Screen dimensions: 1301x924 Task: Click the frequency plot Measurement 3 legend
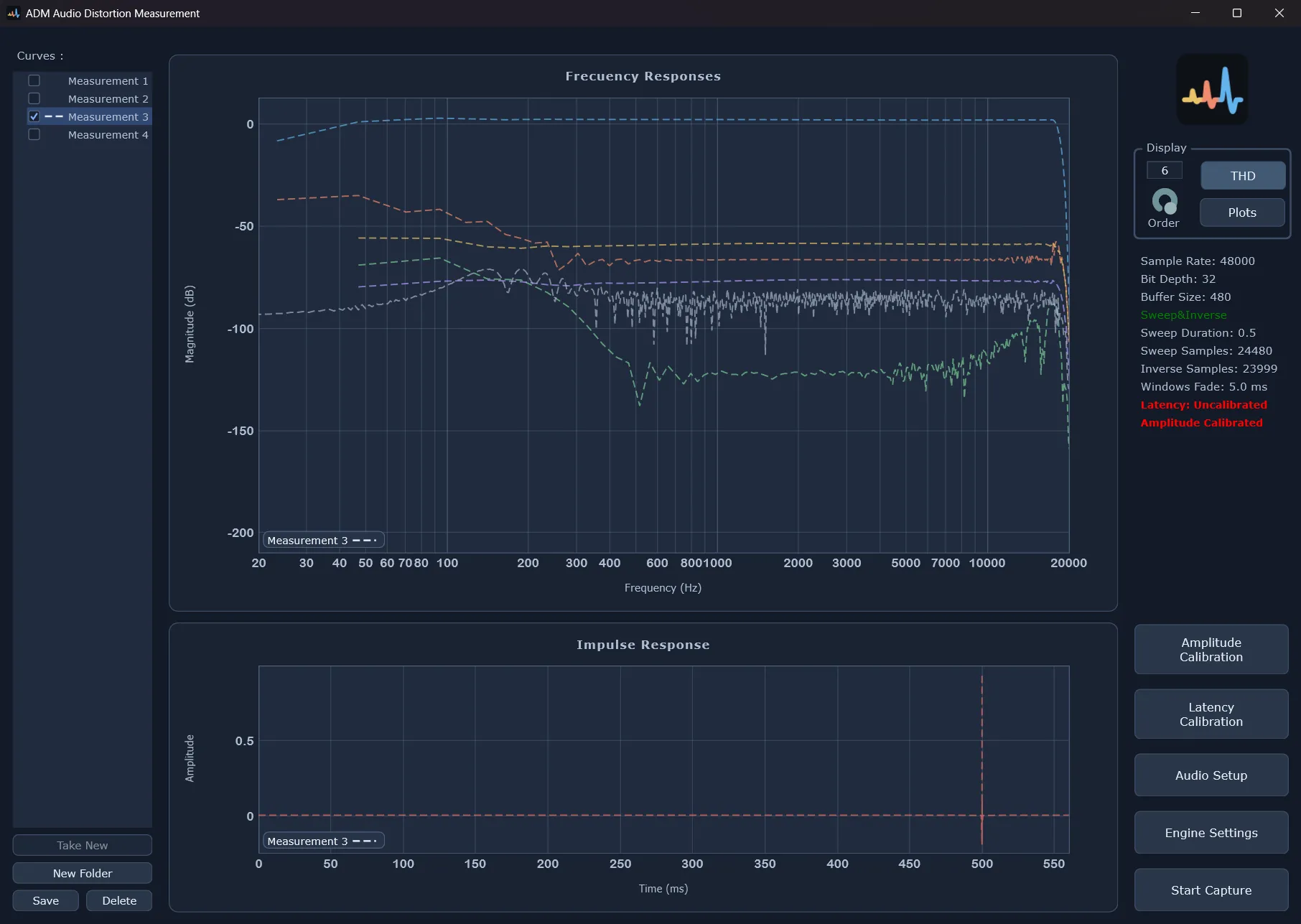coord(324,540)
